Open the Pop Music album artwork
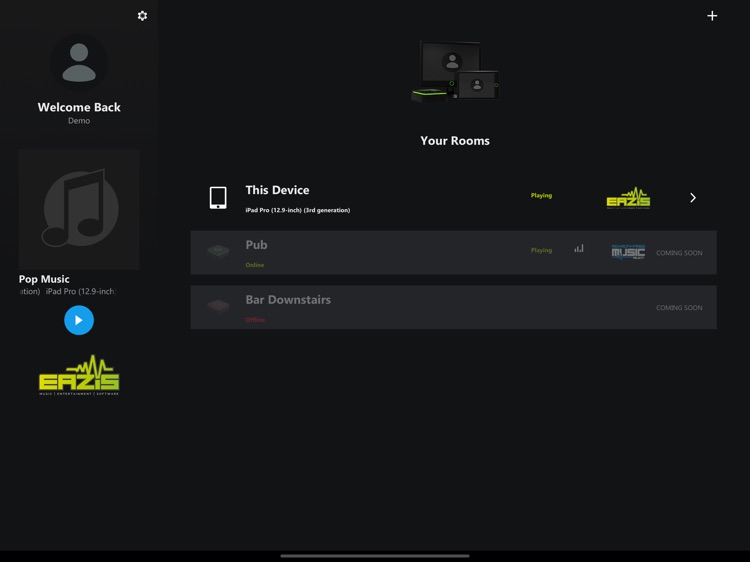The image size is (750, 562). tap(79, 209)
